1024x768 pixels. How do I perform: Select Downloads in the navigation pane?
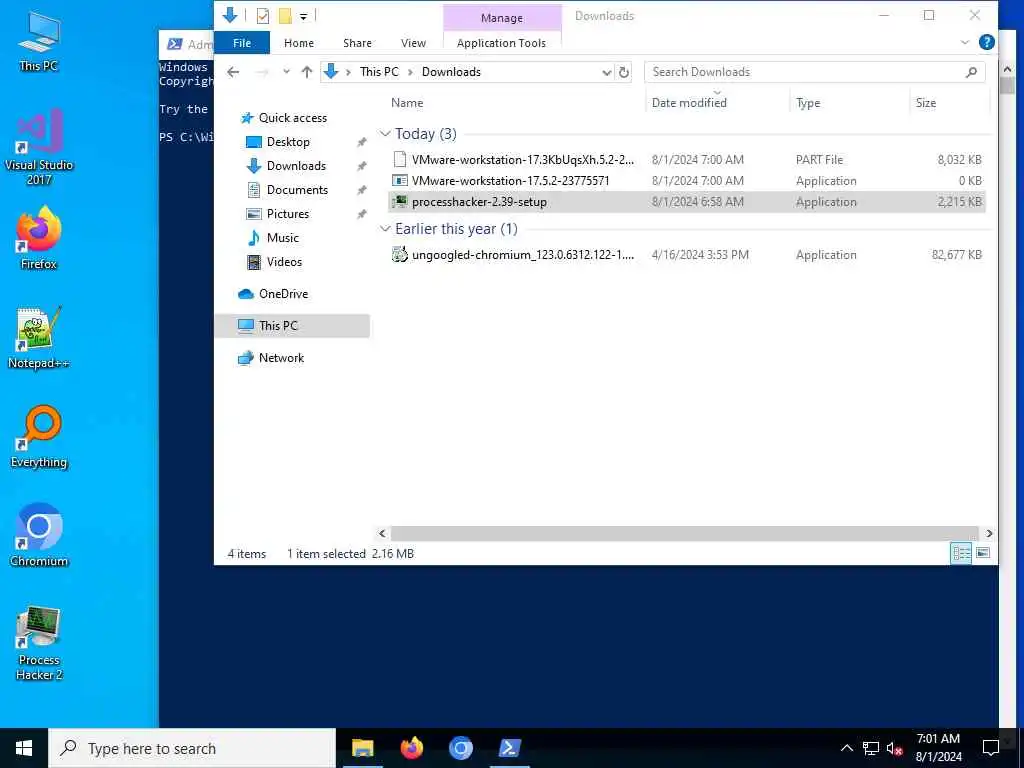coord(296,166)
